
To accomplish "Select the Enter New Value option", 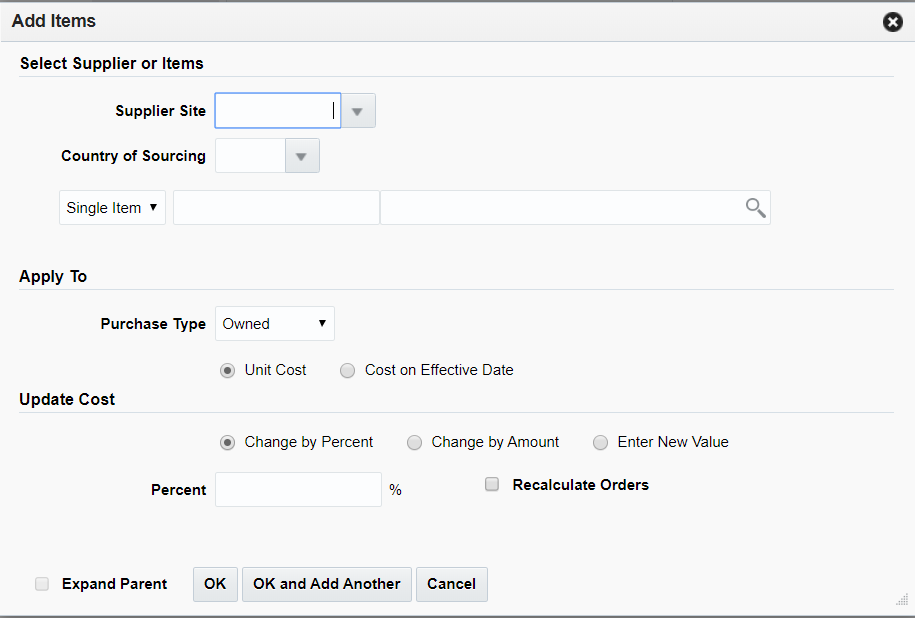I will point(600,442).
